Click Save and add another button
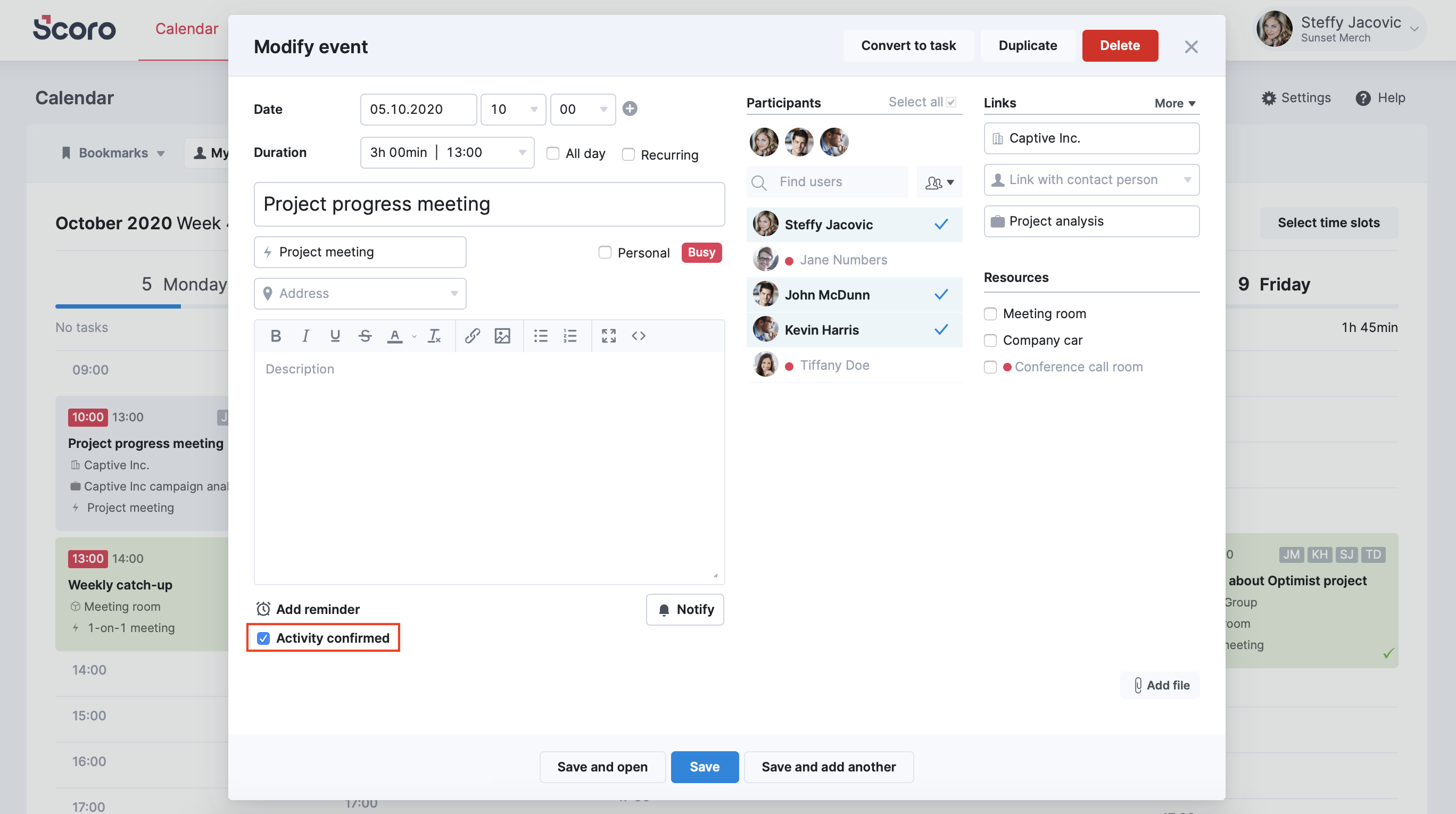Image resolution: width=1456 pixels, height=814 pixels. pos(828,767)
